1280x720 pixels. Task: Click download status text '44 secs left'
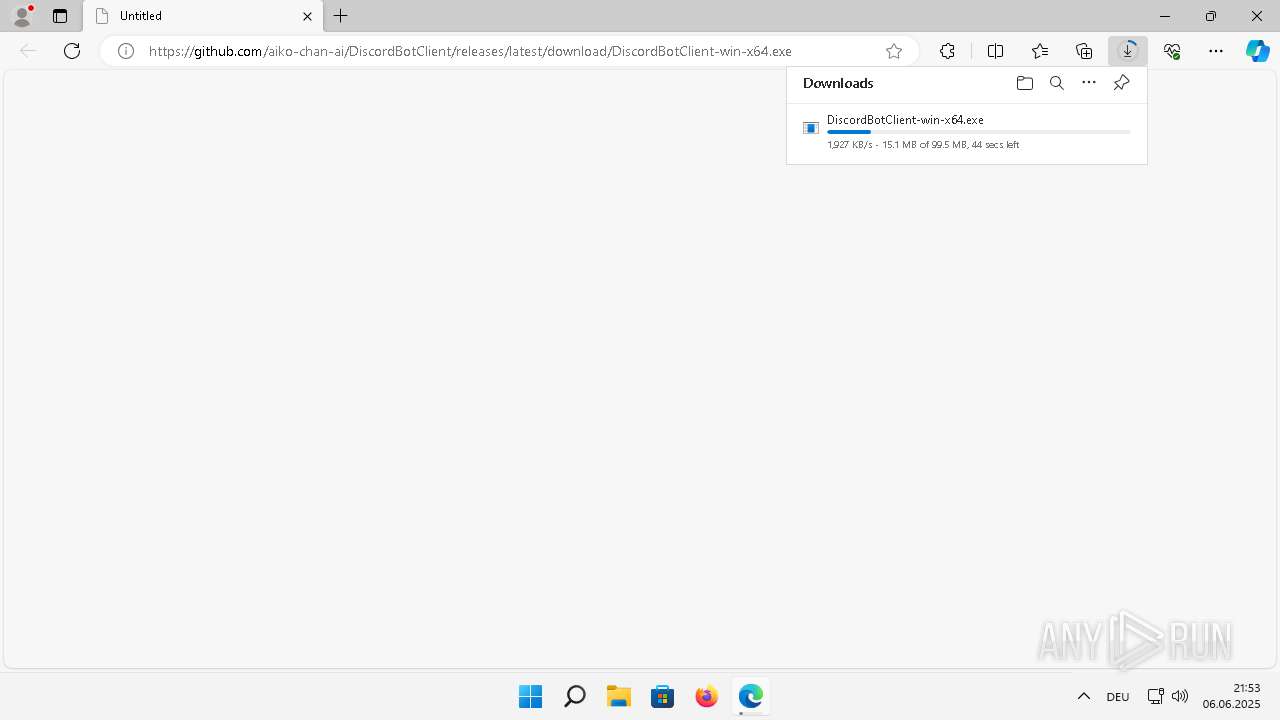click(x=995, y=145)
